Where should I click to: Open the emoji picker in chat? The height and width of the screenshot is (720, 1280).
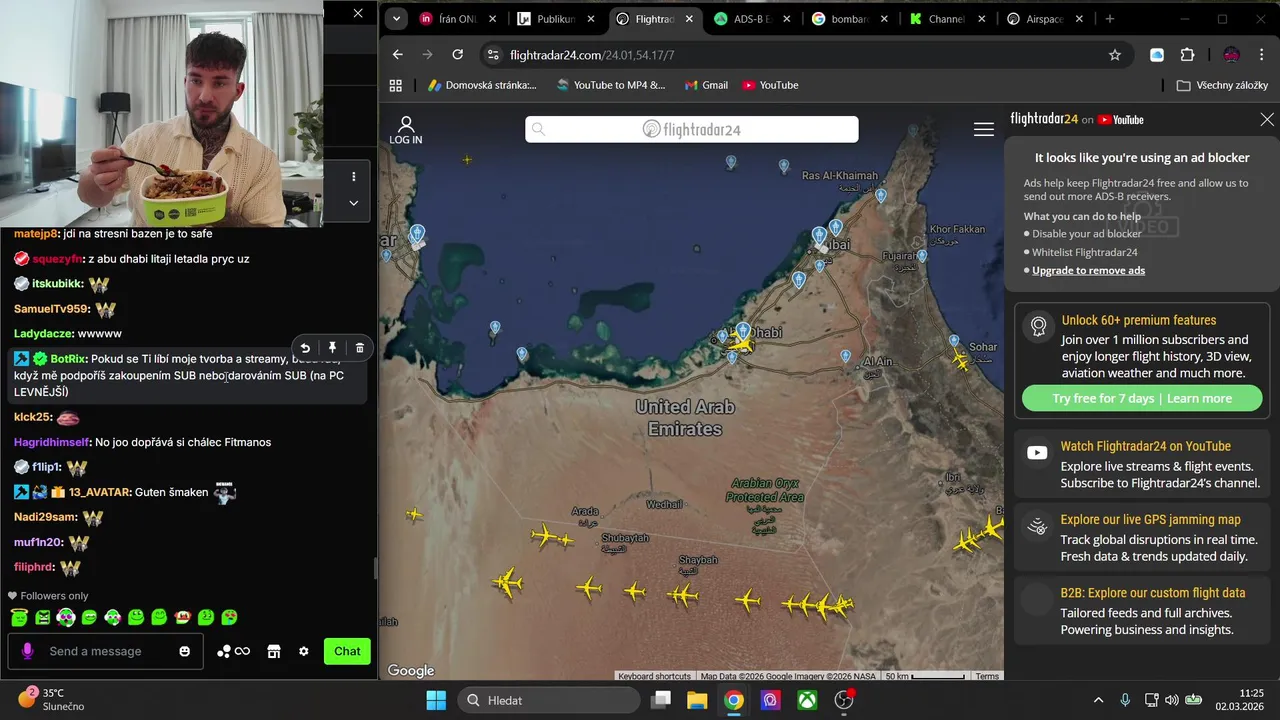[x=184, y=651]
